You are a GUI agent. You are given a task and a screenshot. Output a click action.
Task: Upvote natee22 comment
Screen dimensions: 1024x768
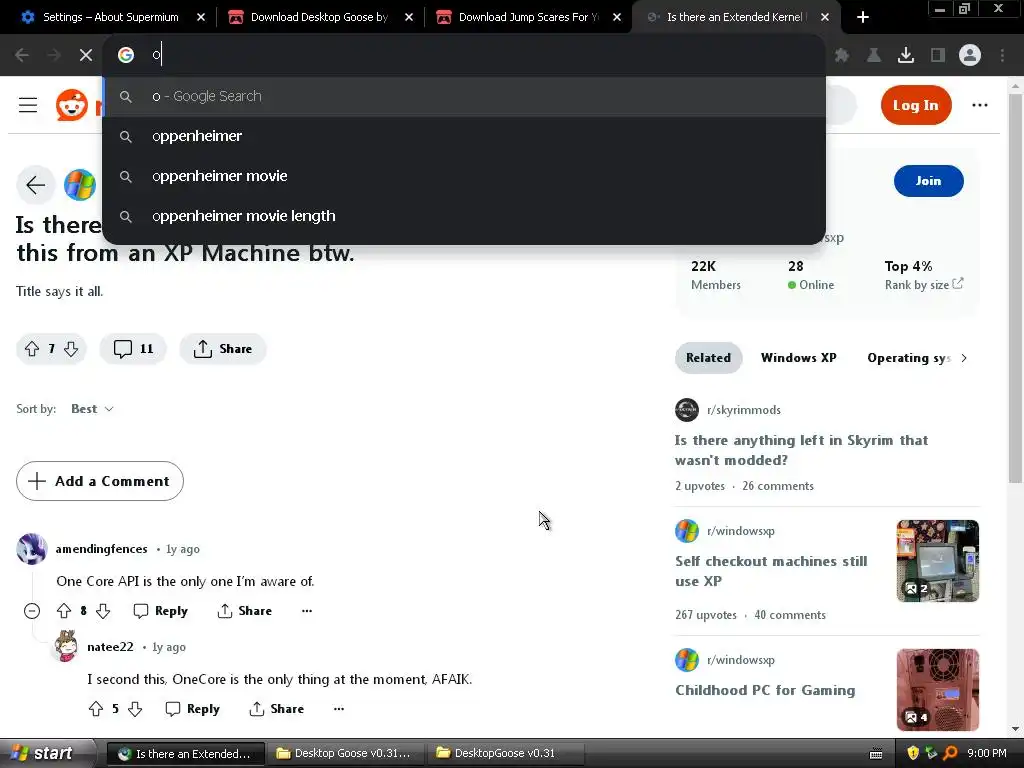[96, 709]
